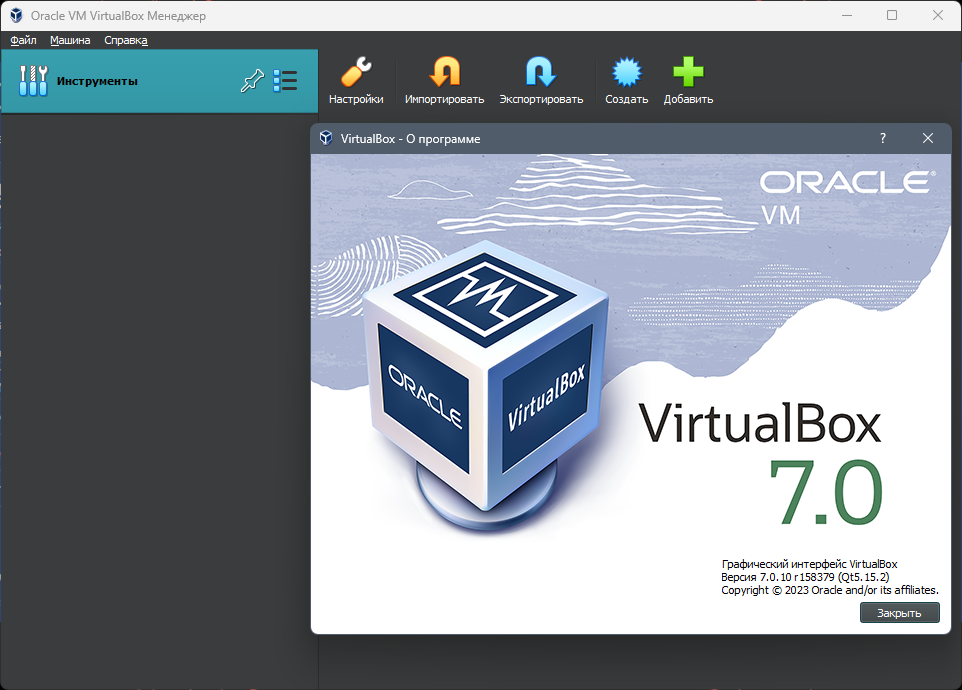Close the VirtualBox Manager main window
The height and width of the screenshot is (690, 962).
[937, 15]
